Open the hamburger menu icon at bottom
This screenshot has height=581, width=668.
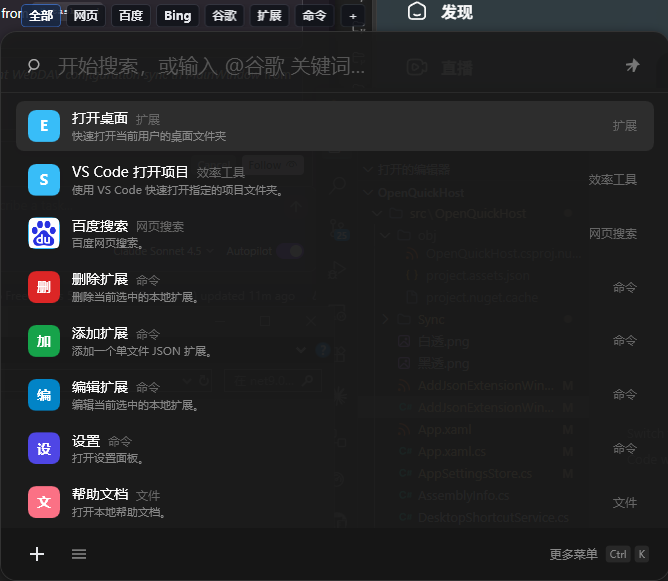[x=79, y=554]
